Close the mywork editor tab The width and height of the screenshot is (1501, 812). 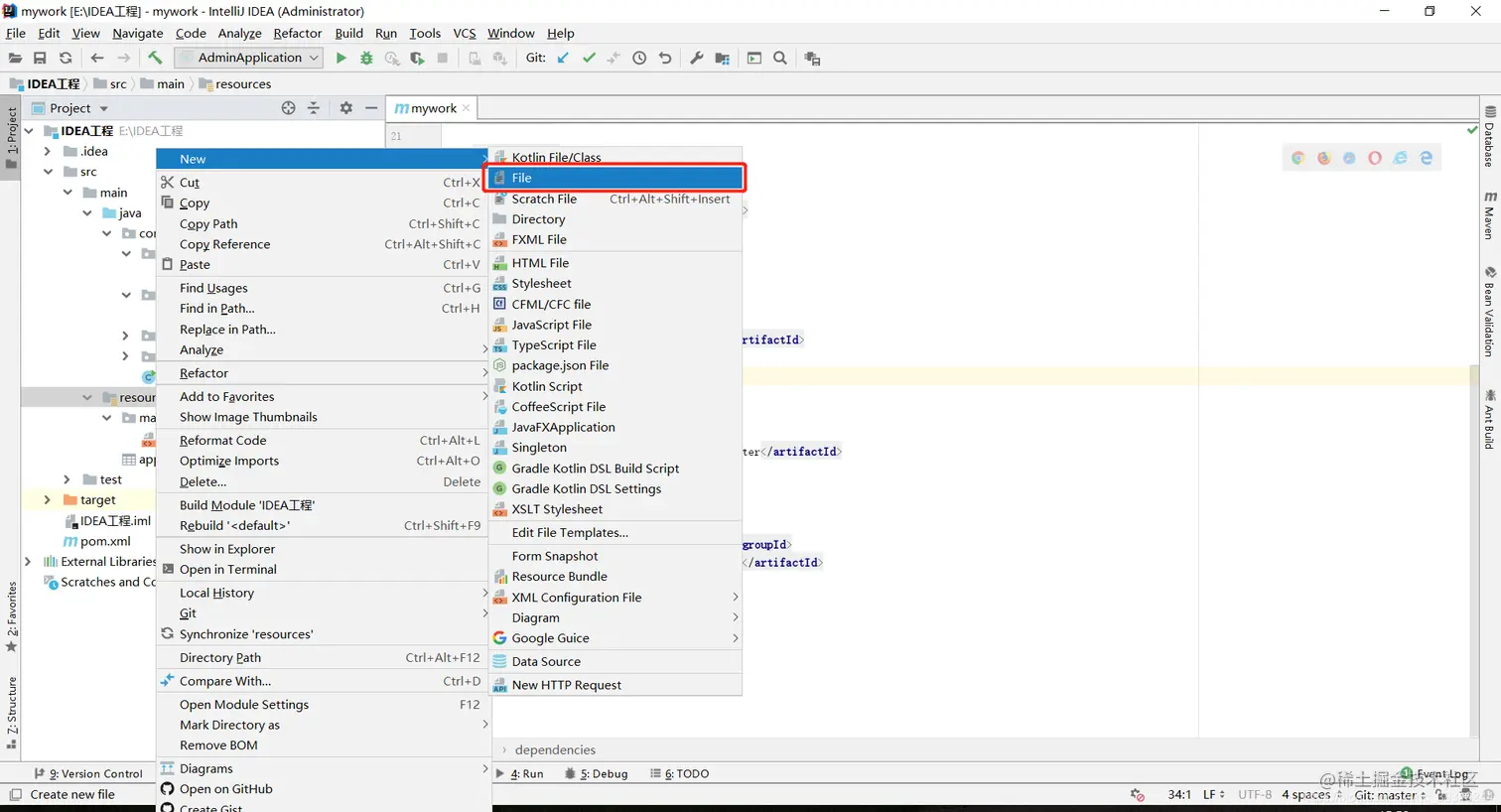[466, 108]
